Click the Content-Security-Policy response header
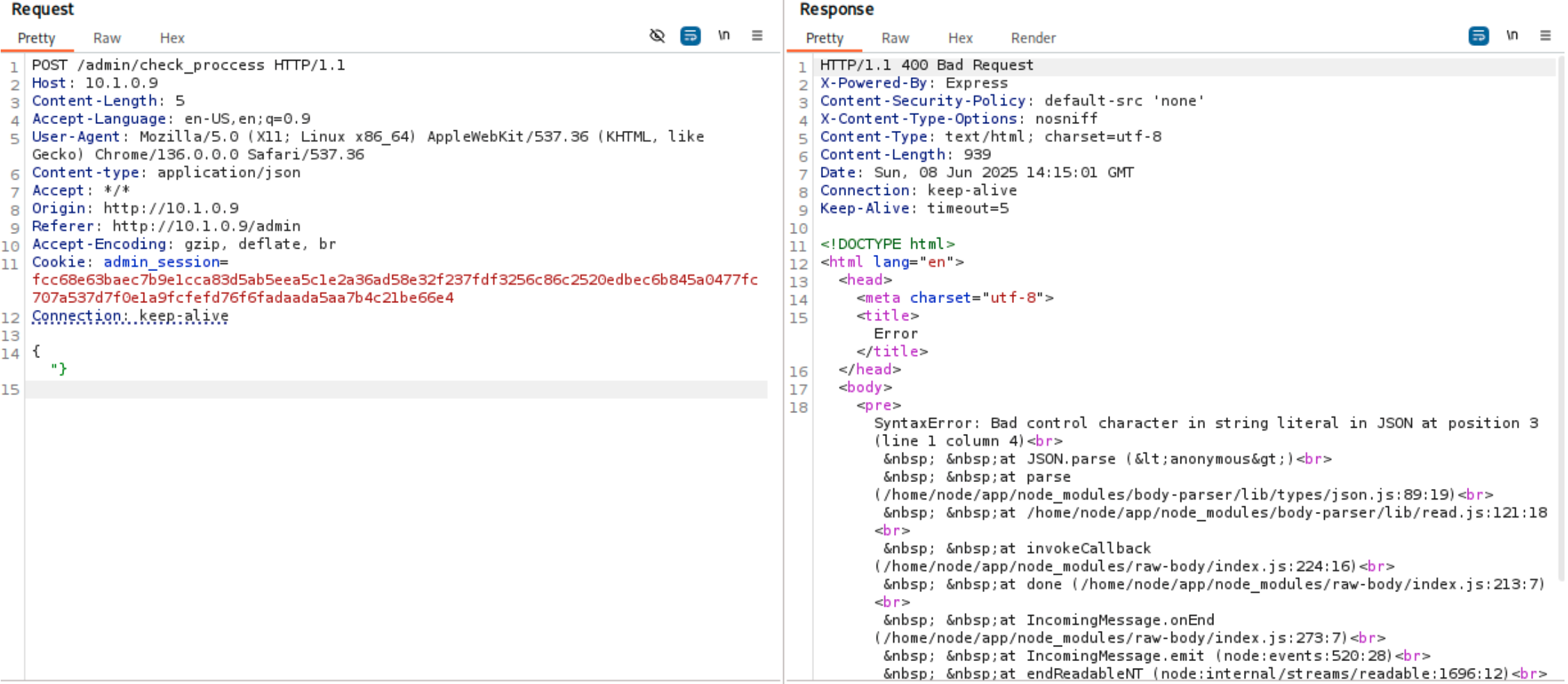 1013,101
